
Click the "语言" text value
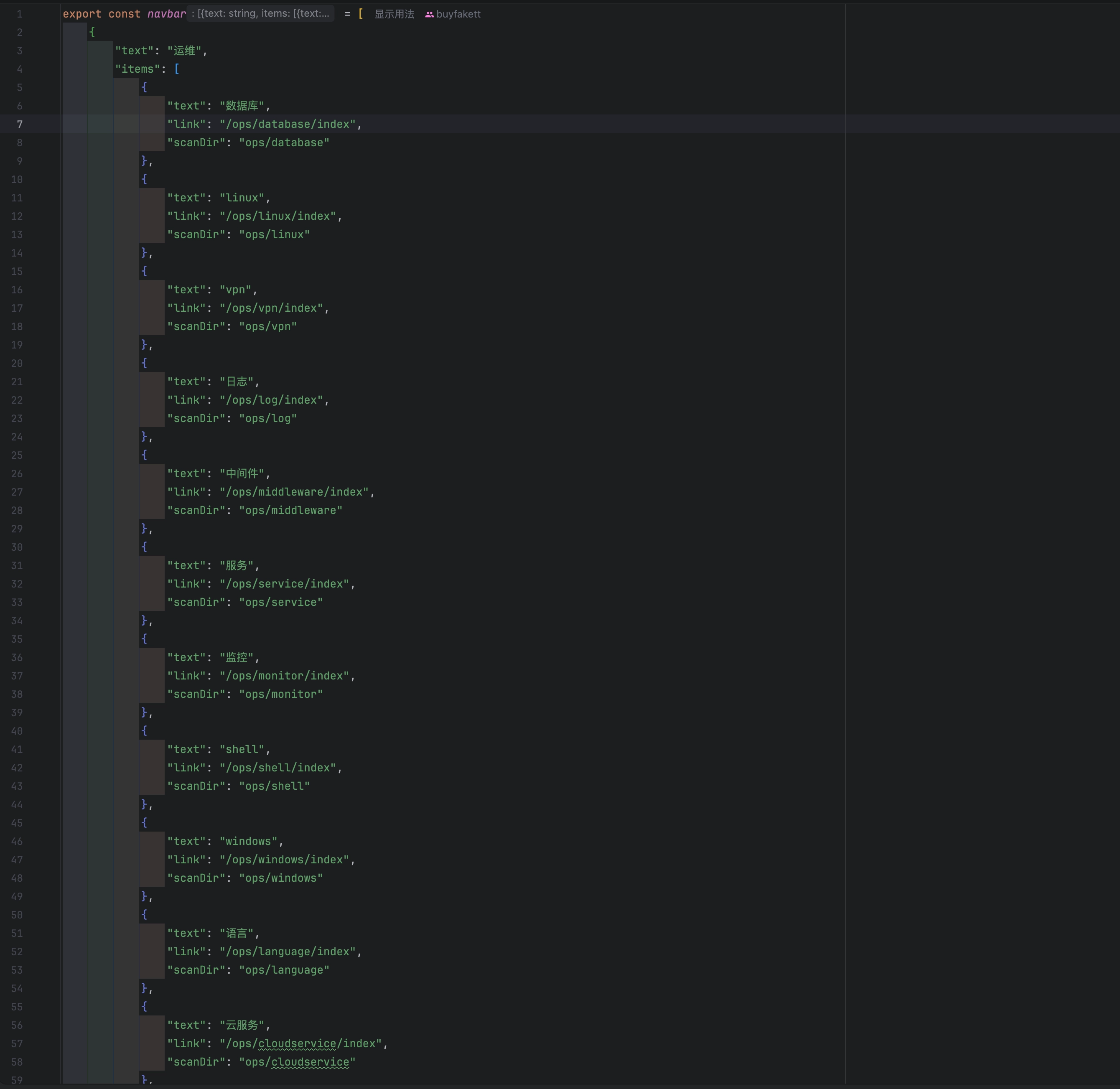coord(236,934)
